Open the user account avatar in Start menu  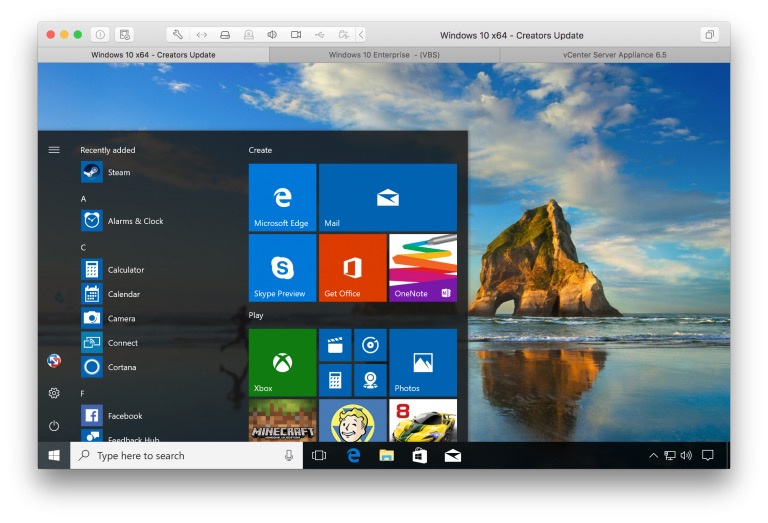point(54,361)
